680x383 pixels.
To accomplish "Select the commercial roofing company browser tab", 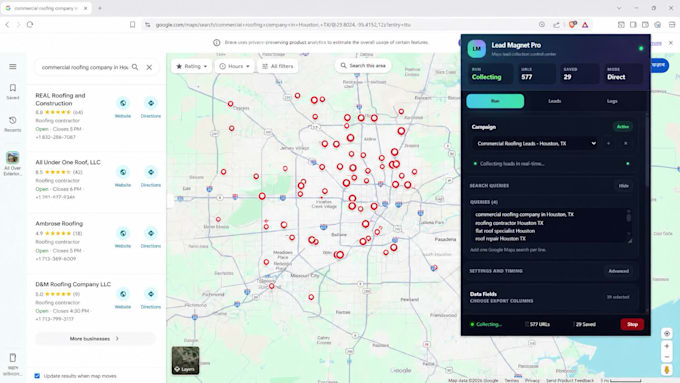I will click(46, 8).
